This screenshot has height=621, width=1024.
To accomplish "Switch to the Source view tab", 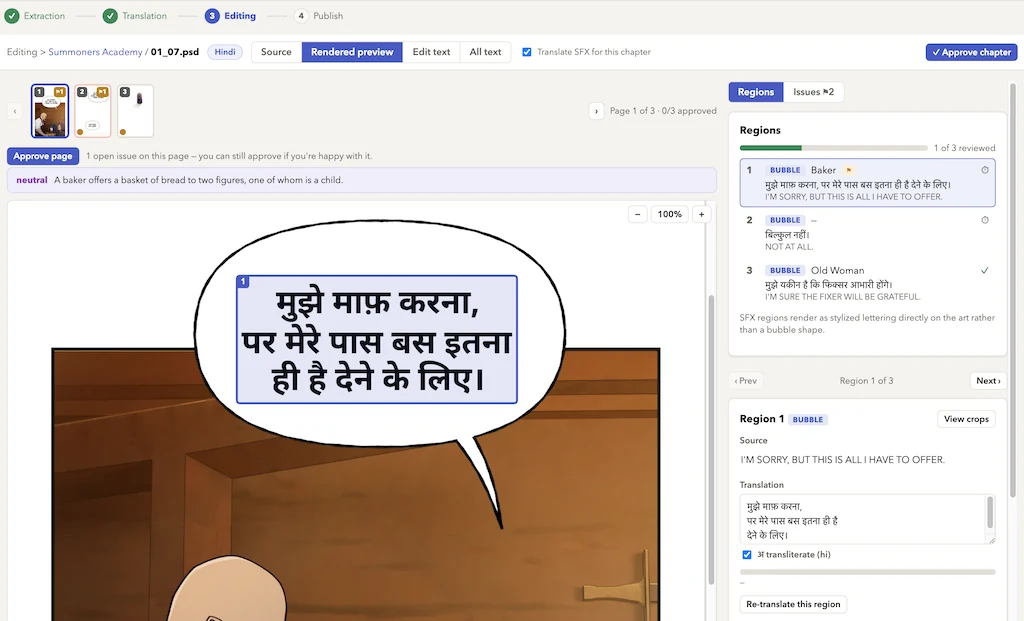I will (276, 52).
